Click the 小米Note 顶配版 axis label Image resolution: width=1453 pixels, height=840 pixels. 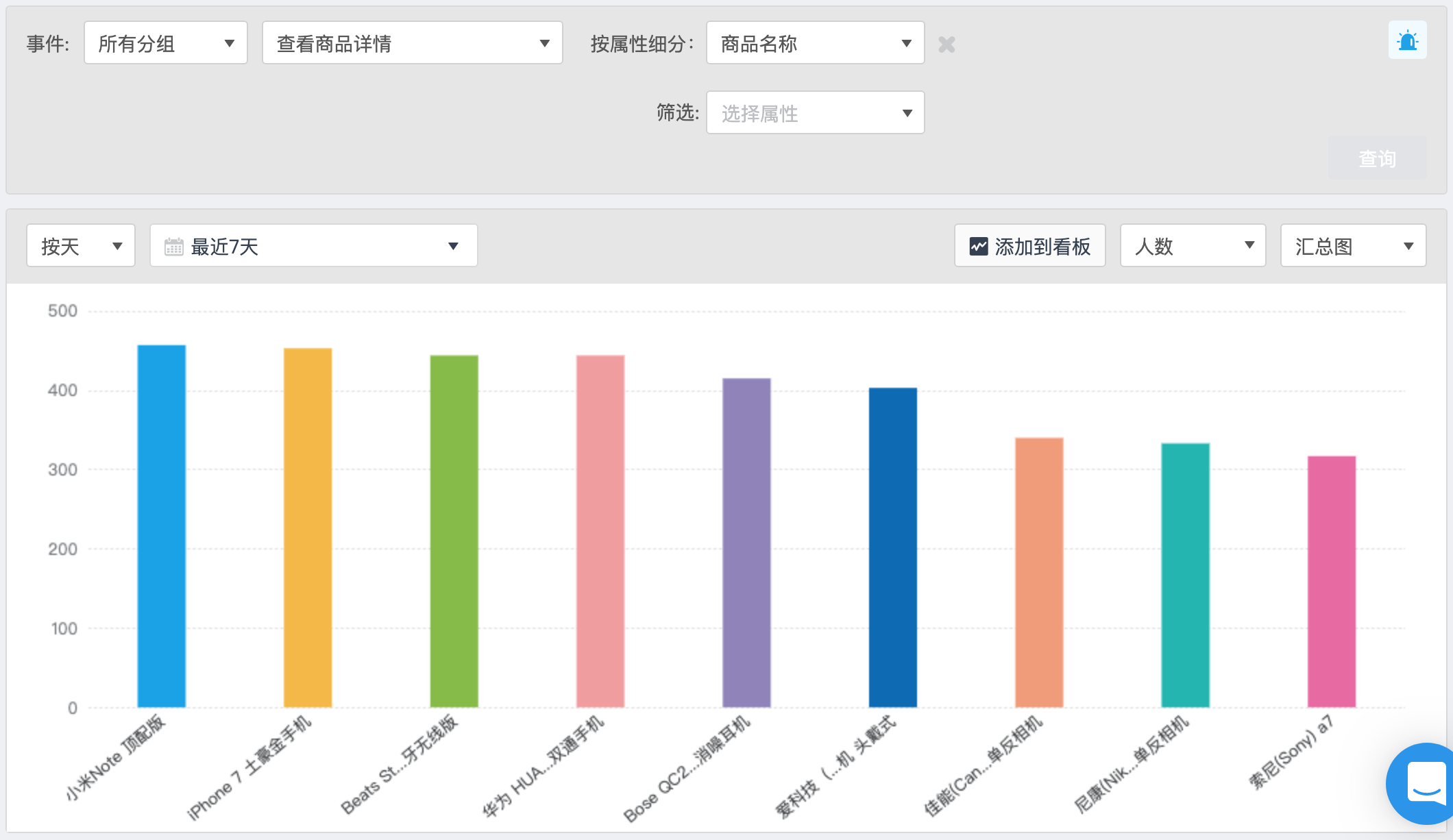(x=115, y=757)
